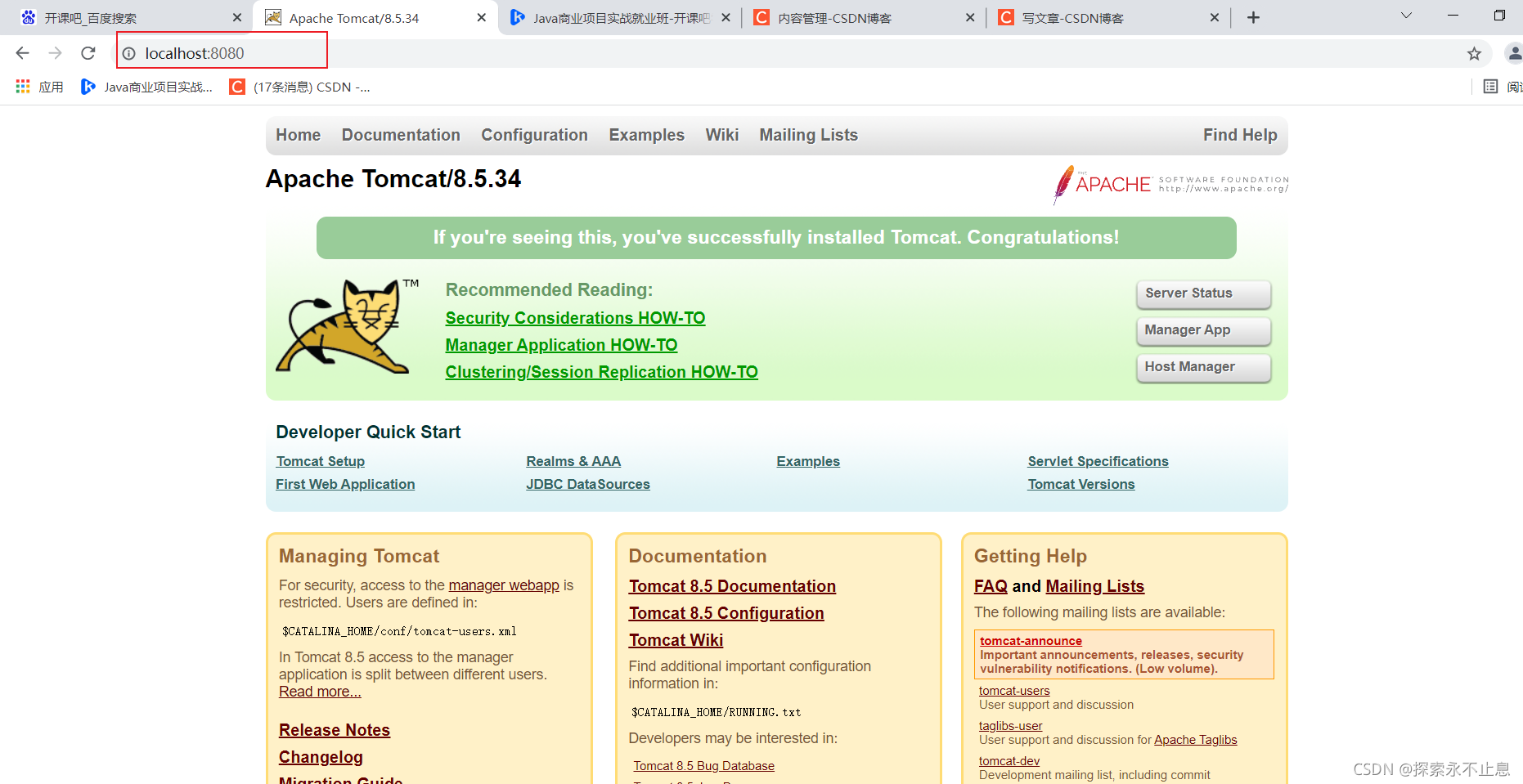This screenshot has width=1523, height=784.
Task: Open Tomcat 8.5 Documentation link
Action: (732, 586)
